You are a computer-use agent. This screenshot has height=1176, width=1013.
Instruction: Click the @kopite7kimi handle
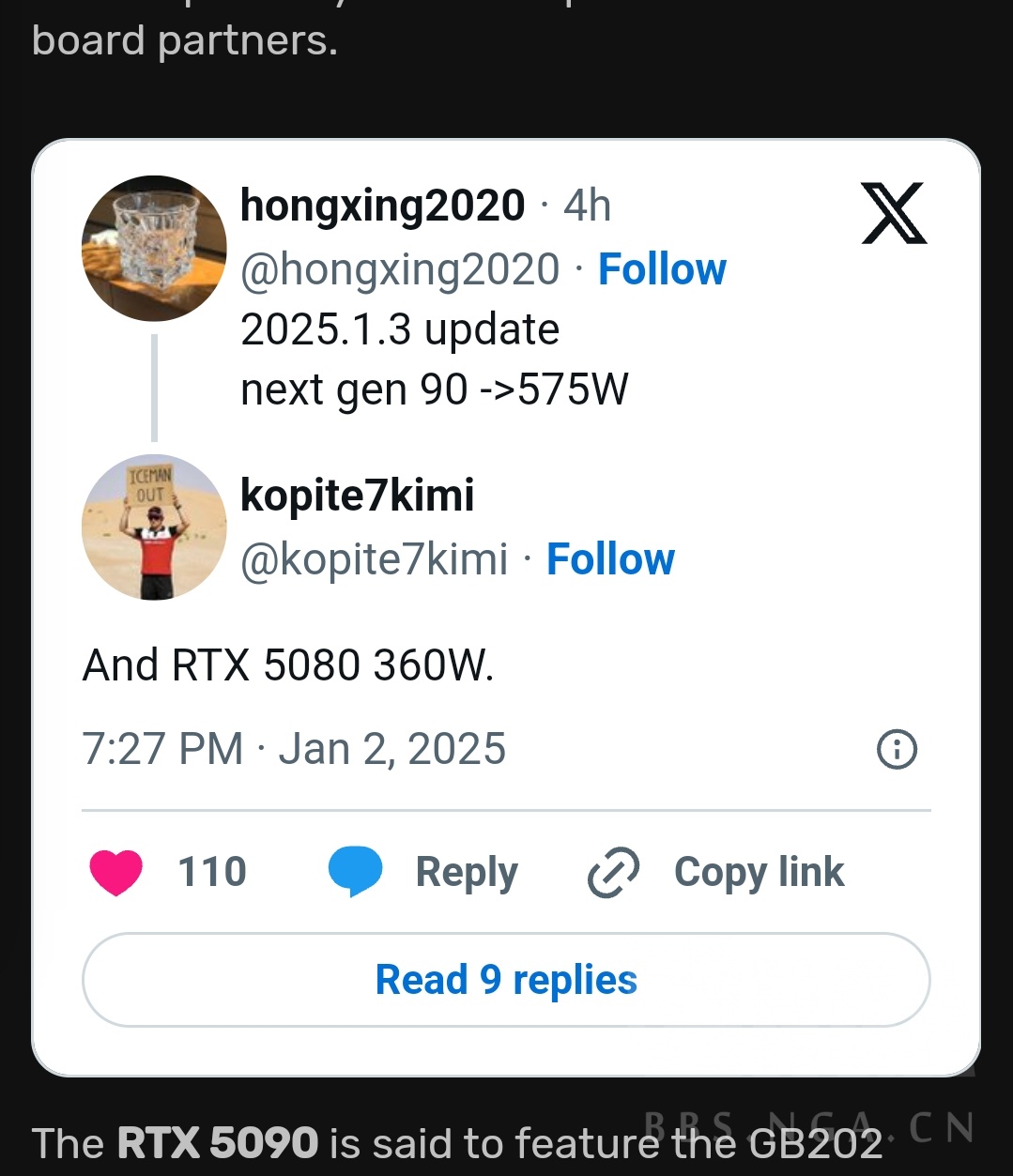[375, 559]
